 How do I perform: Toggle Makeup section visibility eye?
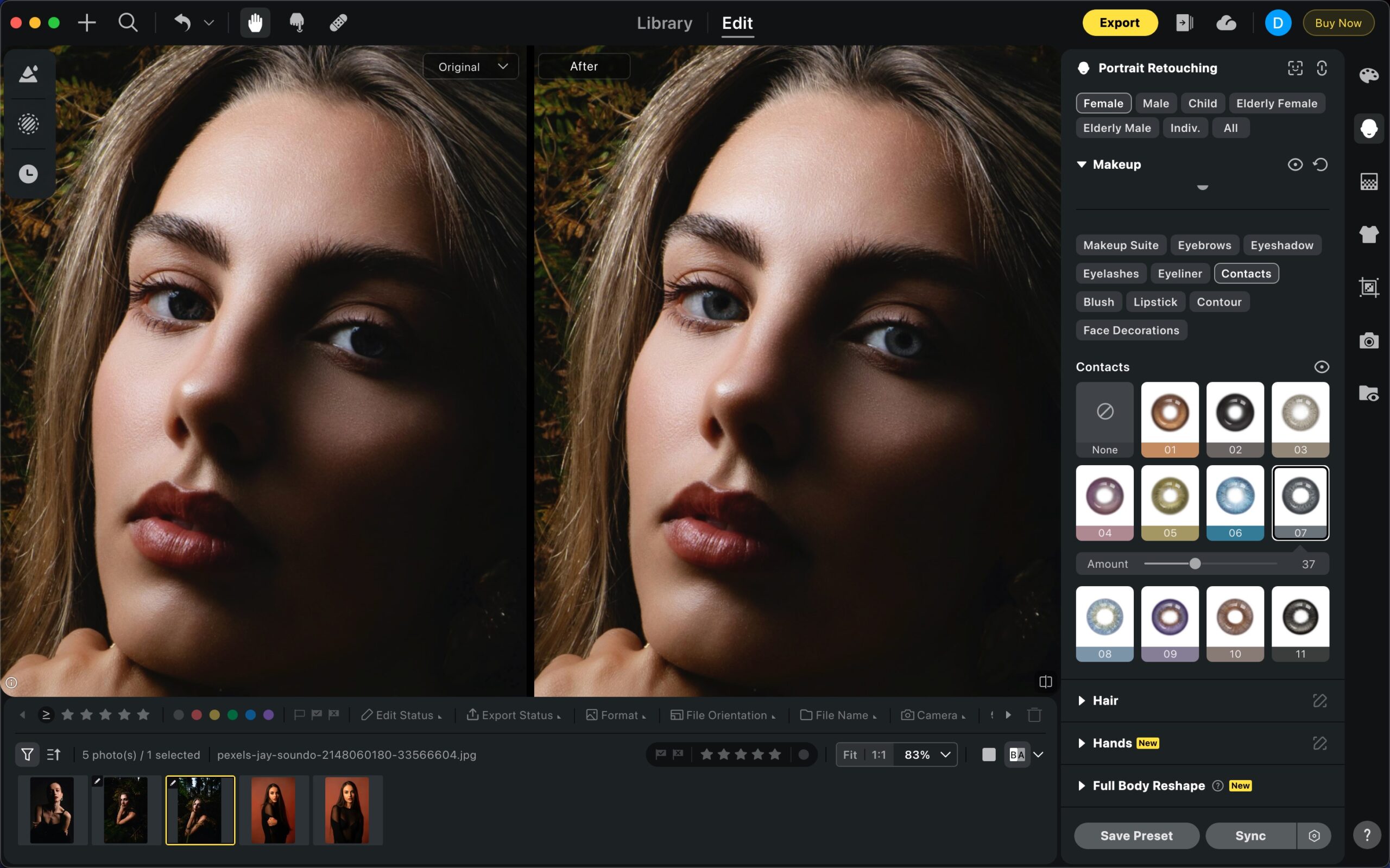1294,165
